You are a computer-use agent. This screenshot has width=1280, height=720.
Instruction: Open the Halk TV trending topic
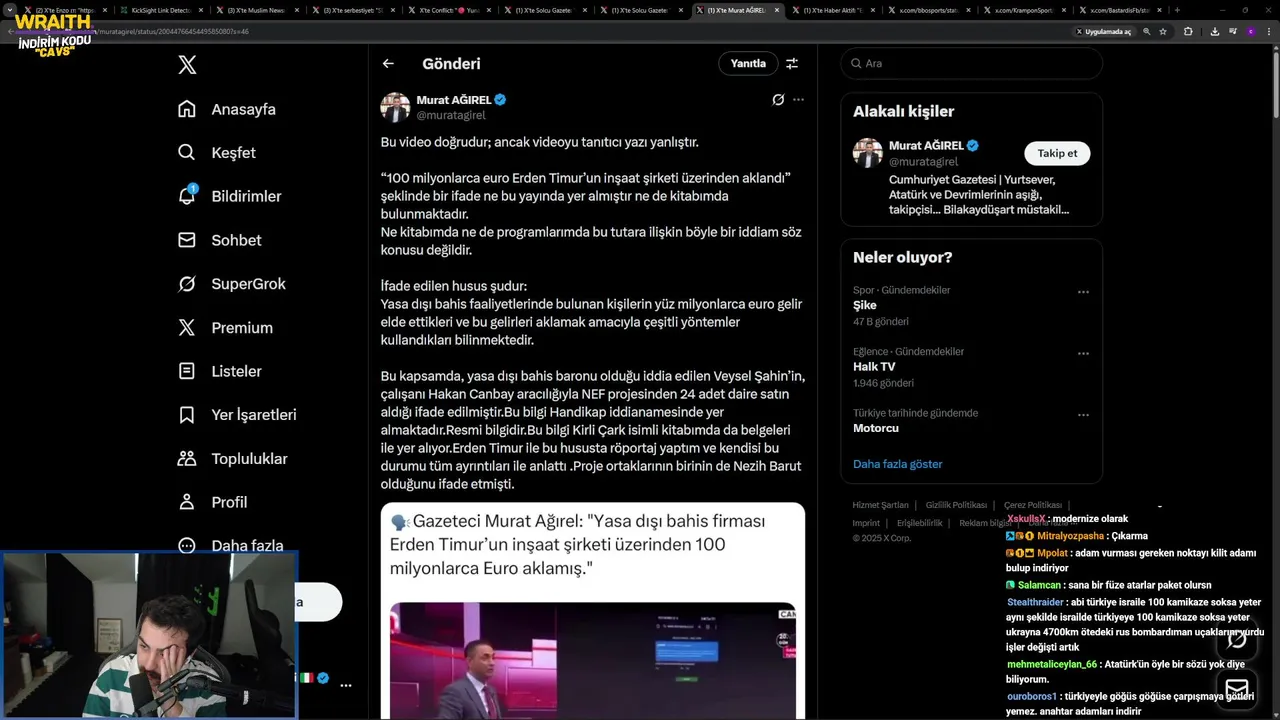click(874, 367)
